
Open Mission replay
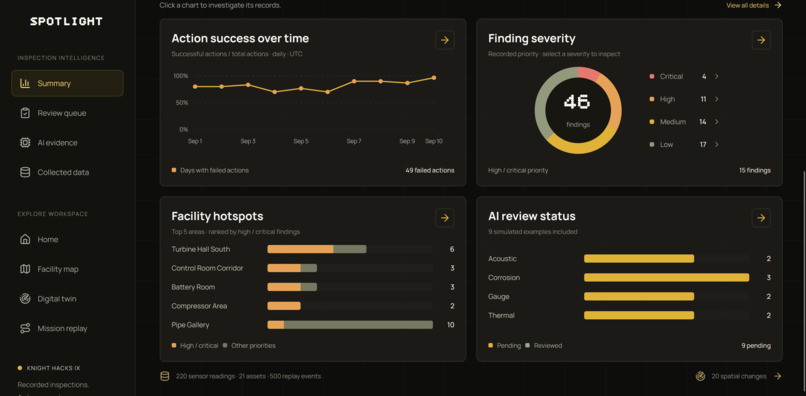[x=67, y=328]
